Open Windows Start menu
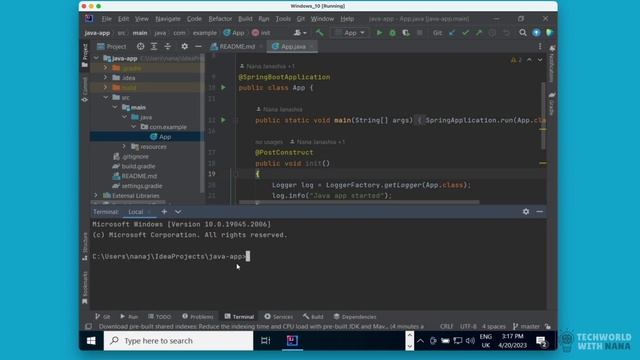640x360 pixels. click(x=91, y=340)
